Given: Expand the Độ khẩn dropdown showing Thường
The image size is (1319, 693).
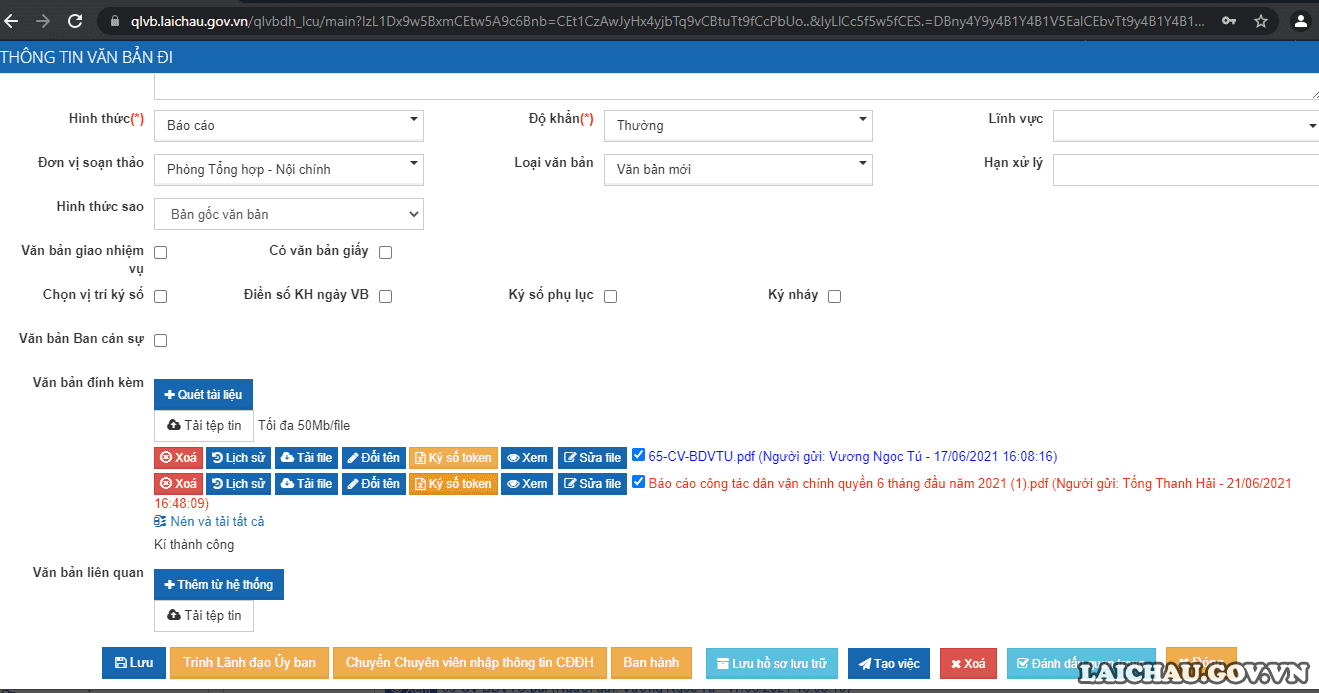Looking at the screenshot, I should click(738, 125).
